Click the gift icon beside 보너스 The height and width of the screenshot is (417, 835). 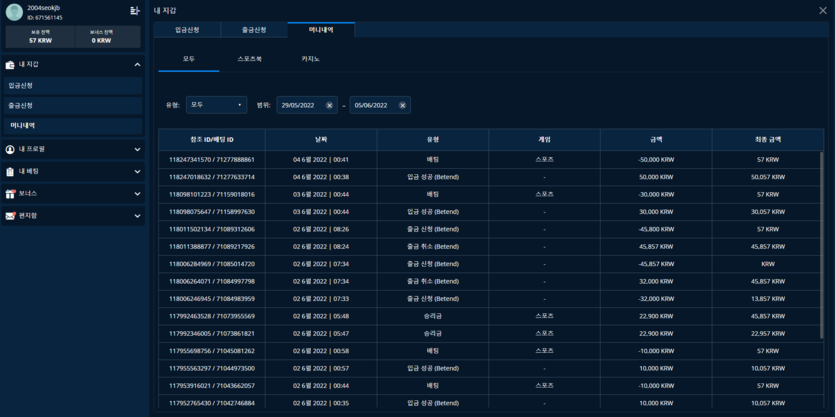[10, 194]
